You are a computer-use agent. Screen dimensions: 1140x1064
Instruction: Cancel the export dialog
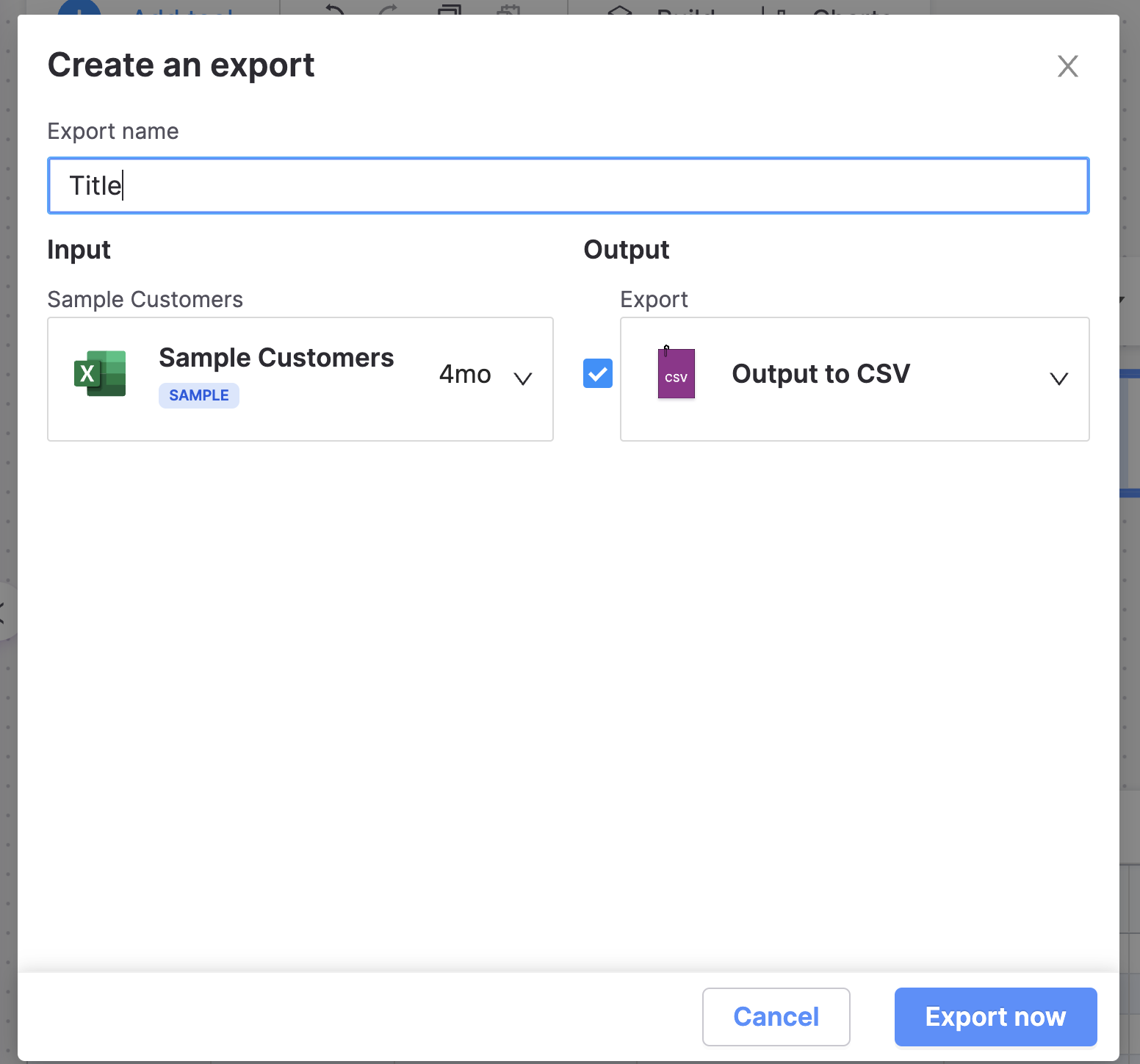[x=776, y=1017]
